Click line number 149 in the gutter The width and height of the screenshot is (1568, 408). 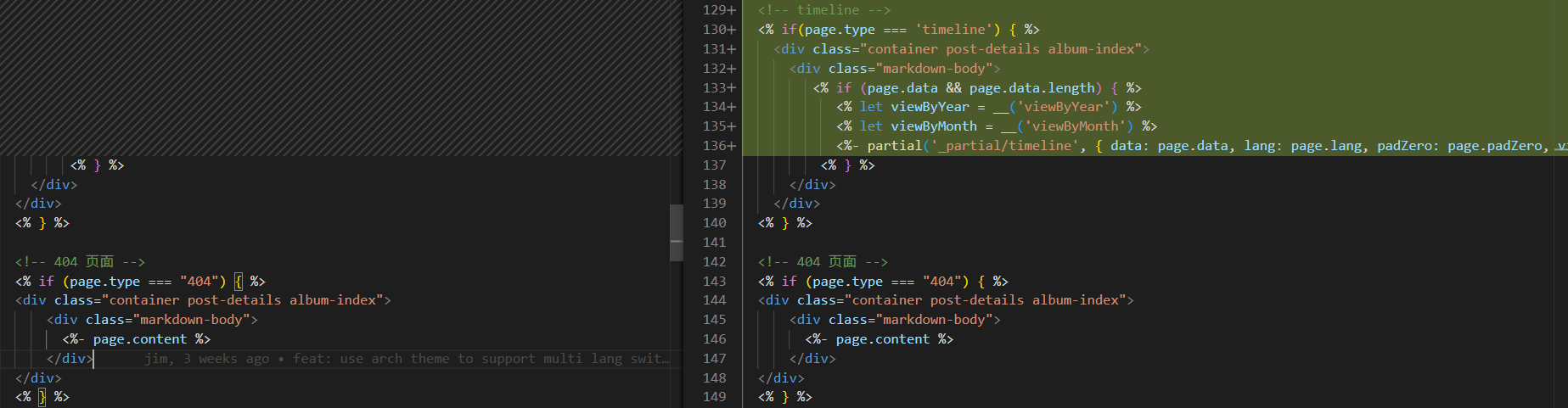coord(715,397)
